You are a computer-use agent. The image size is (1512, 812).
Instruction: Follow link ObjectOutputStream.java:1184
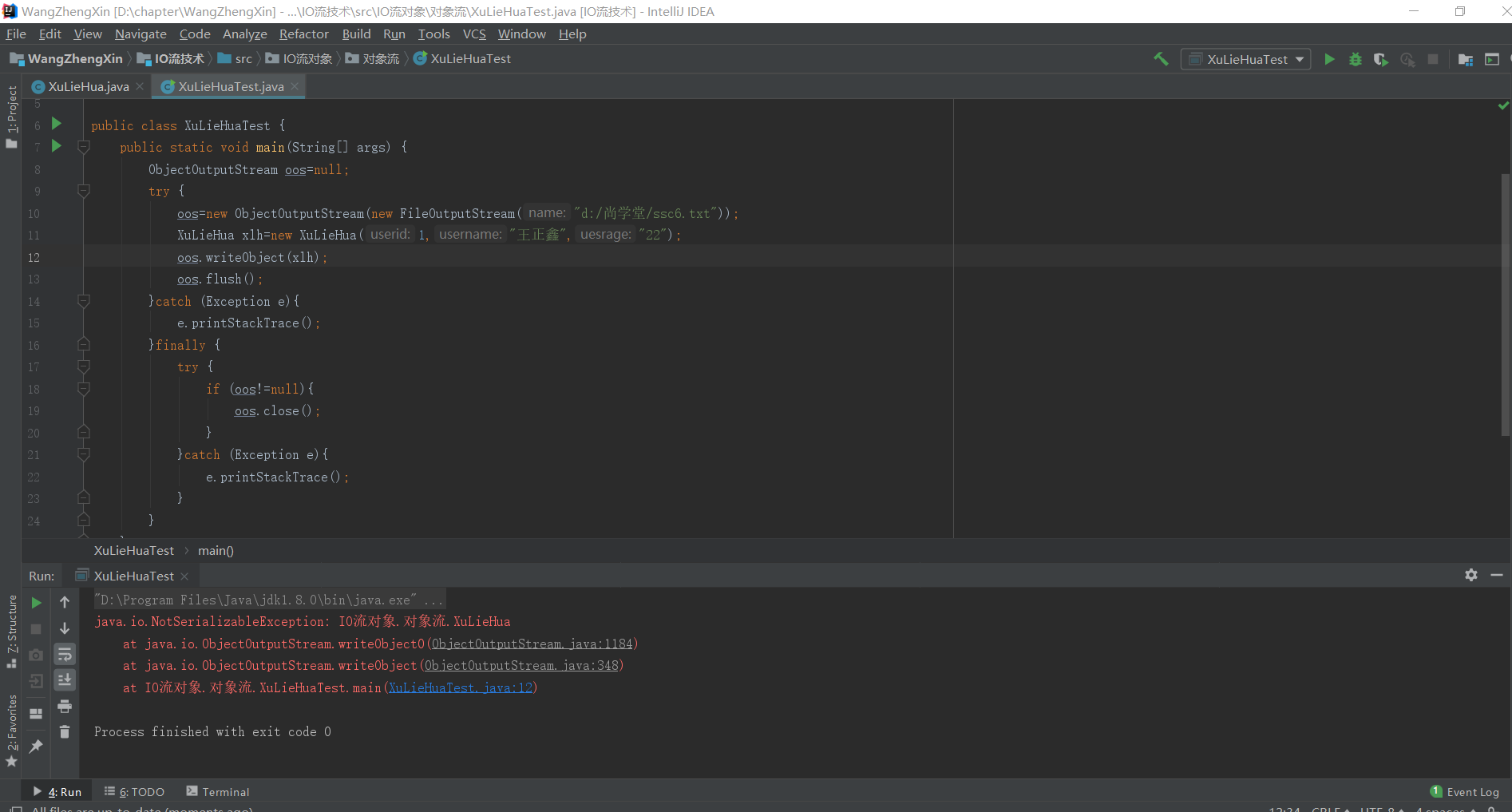point(532,644)
